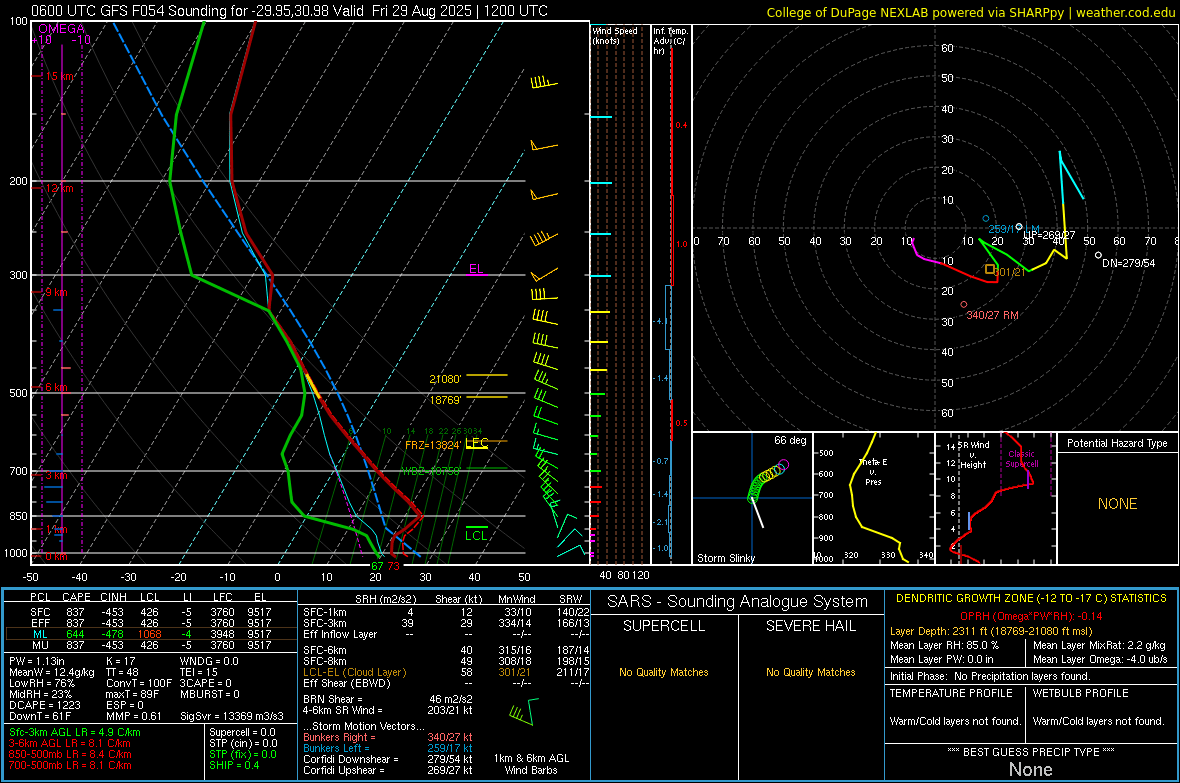
Task: Click the BRN Shear = 46 m2/s2 line
Action: 388,699
